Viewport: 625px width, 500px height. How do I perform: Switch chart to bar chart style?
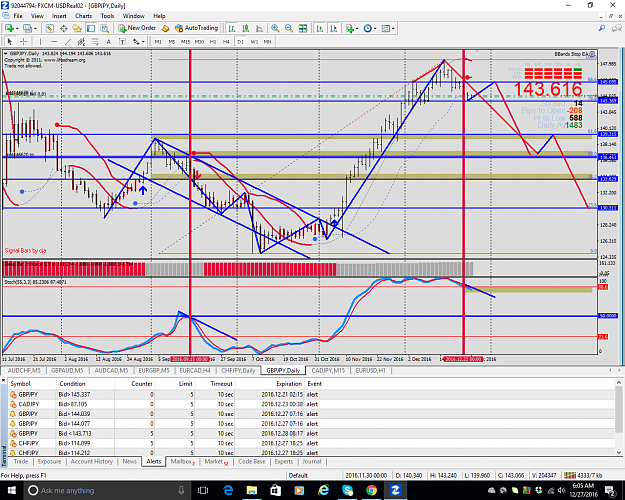tap(232, 28)
